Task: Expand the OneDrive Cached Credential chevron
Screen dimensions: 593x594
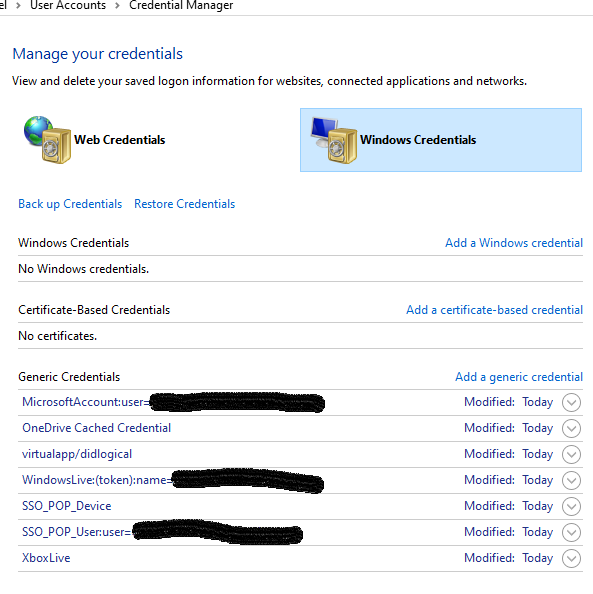Action: coord(571,428)
